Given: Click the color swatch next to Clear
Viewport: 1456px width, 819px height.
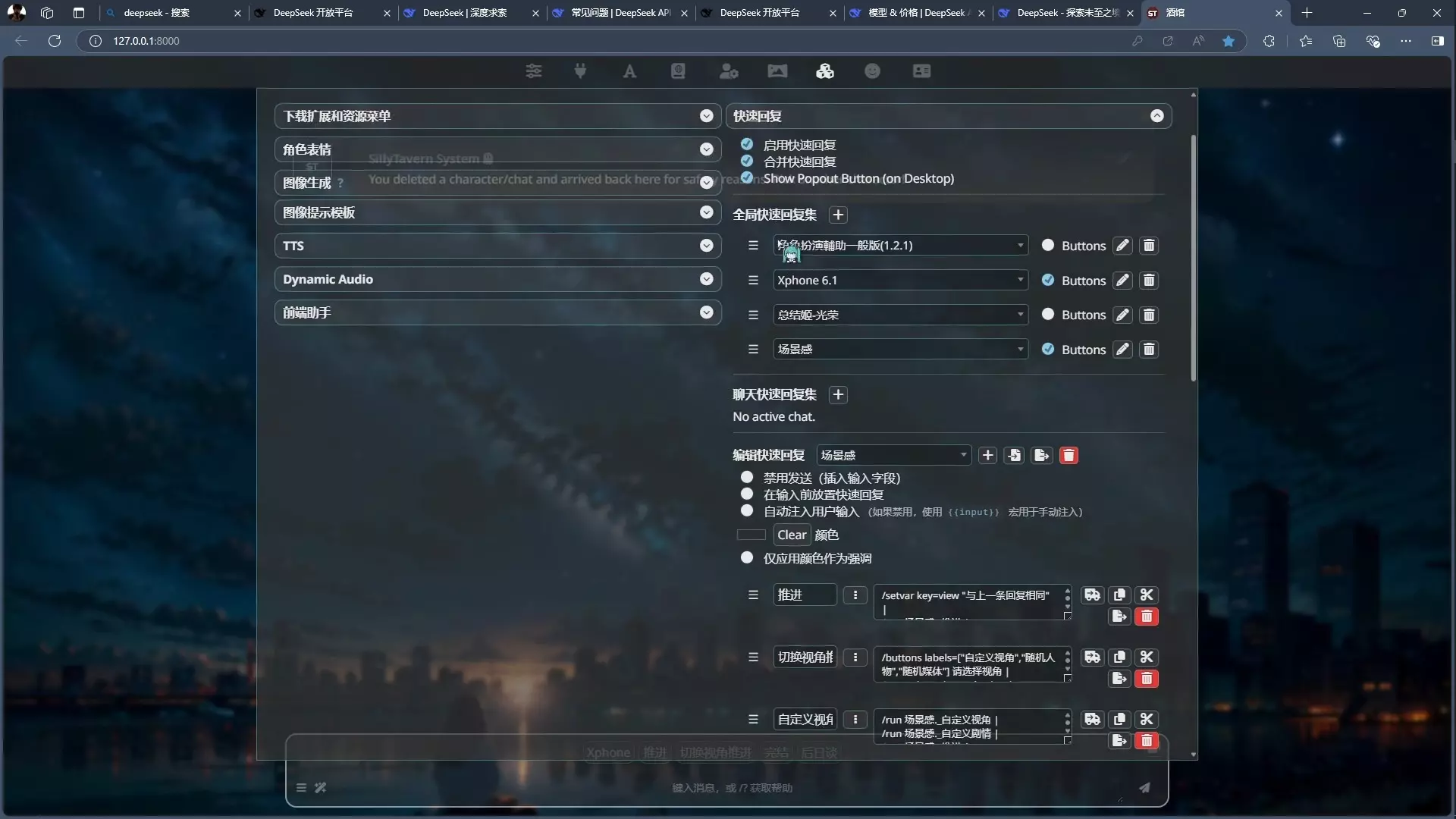Looking at the screenshot, I should click(x=752, y=535).
